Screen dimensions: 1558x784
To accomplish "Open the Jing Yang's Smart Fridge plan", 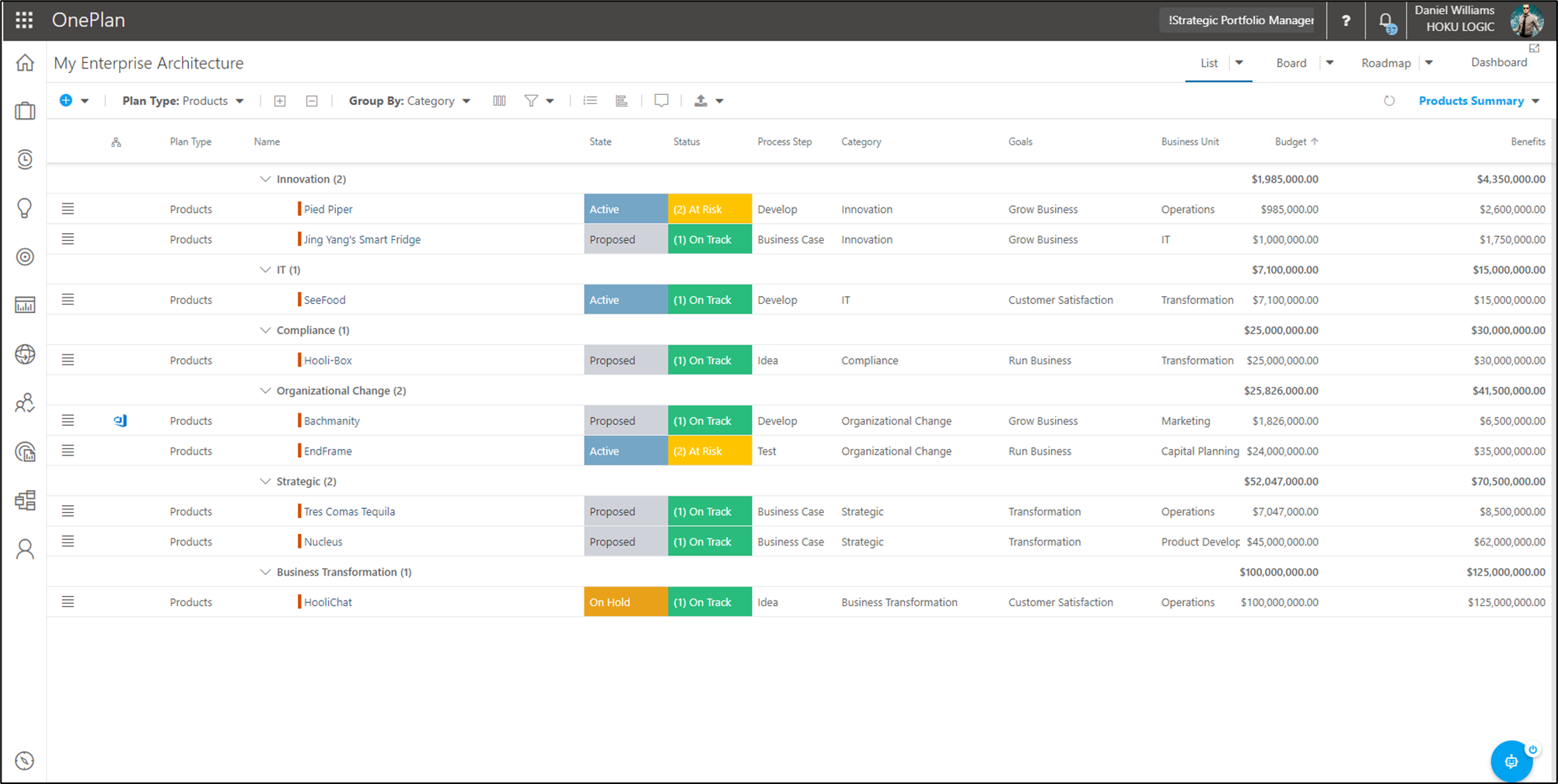I will (362, 239).
